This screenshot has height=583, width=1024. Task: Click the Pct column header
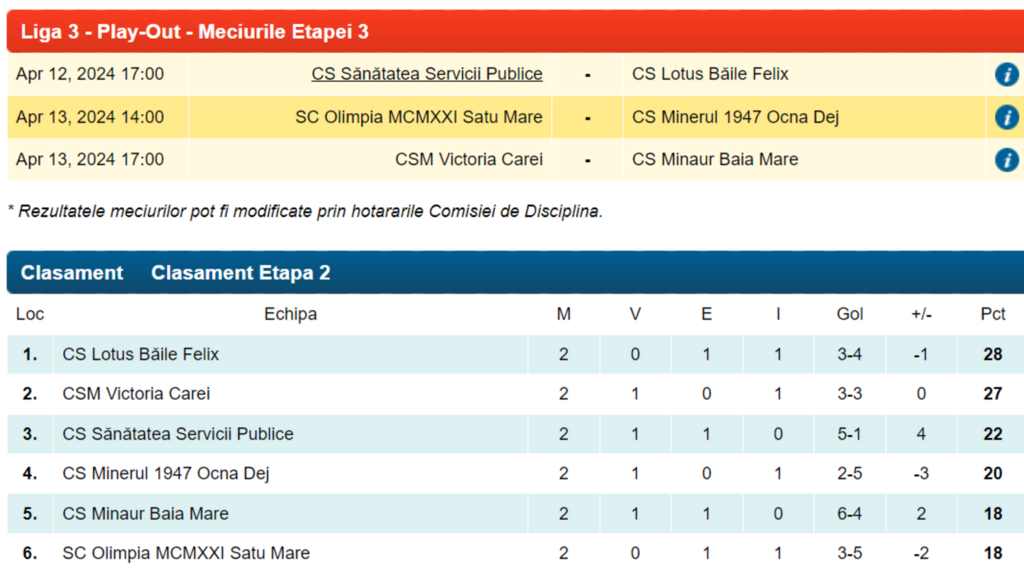click(992, 314)
